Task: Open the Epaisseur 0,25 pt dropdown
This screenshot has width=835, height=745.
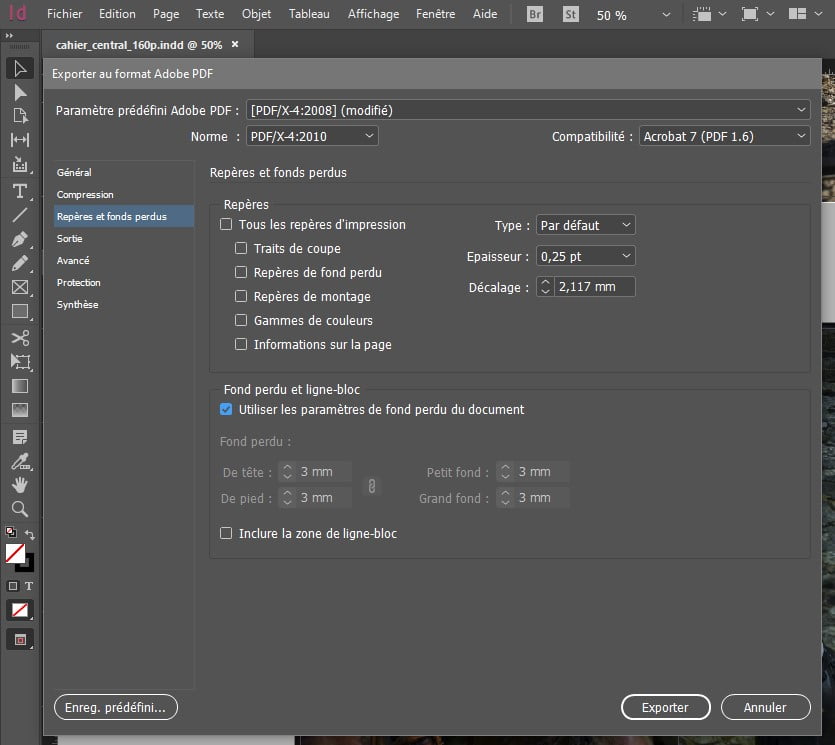Action: [x=585, y=256]
